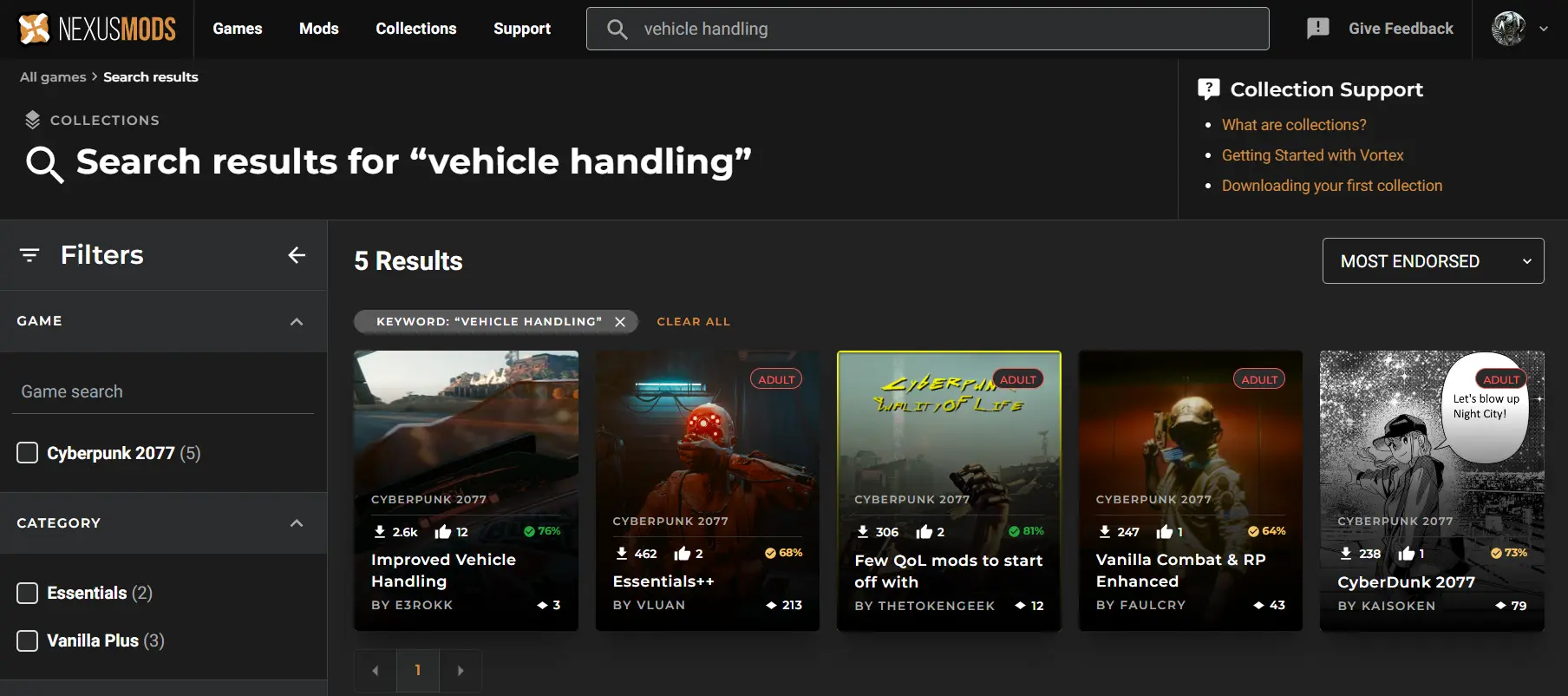The image size is (1568, 696).
Task: Go to next results page arrow
Action: 461,671
